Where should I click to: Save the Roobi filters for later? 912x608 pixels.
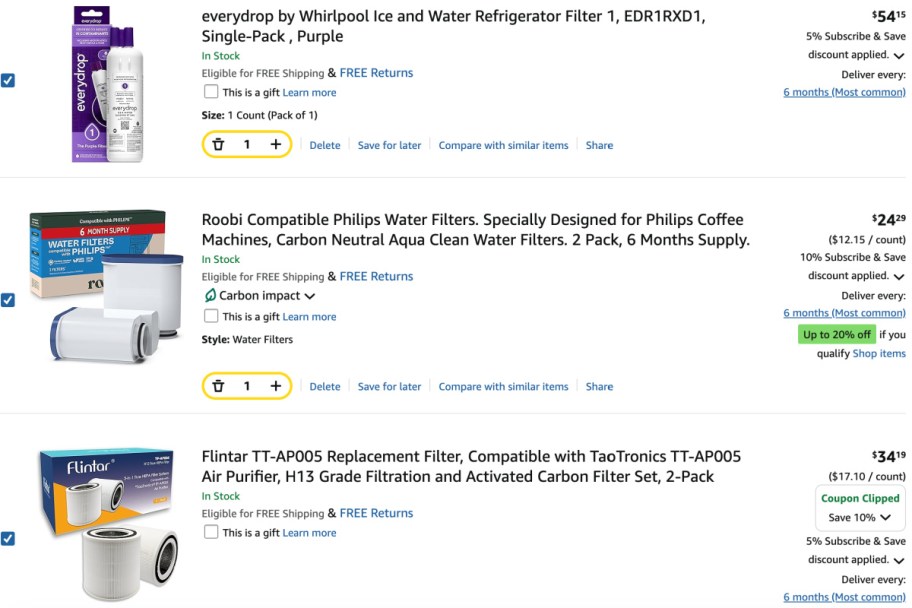coord(389,385)
